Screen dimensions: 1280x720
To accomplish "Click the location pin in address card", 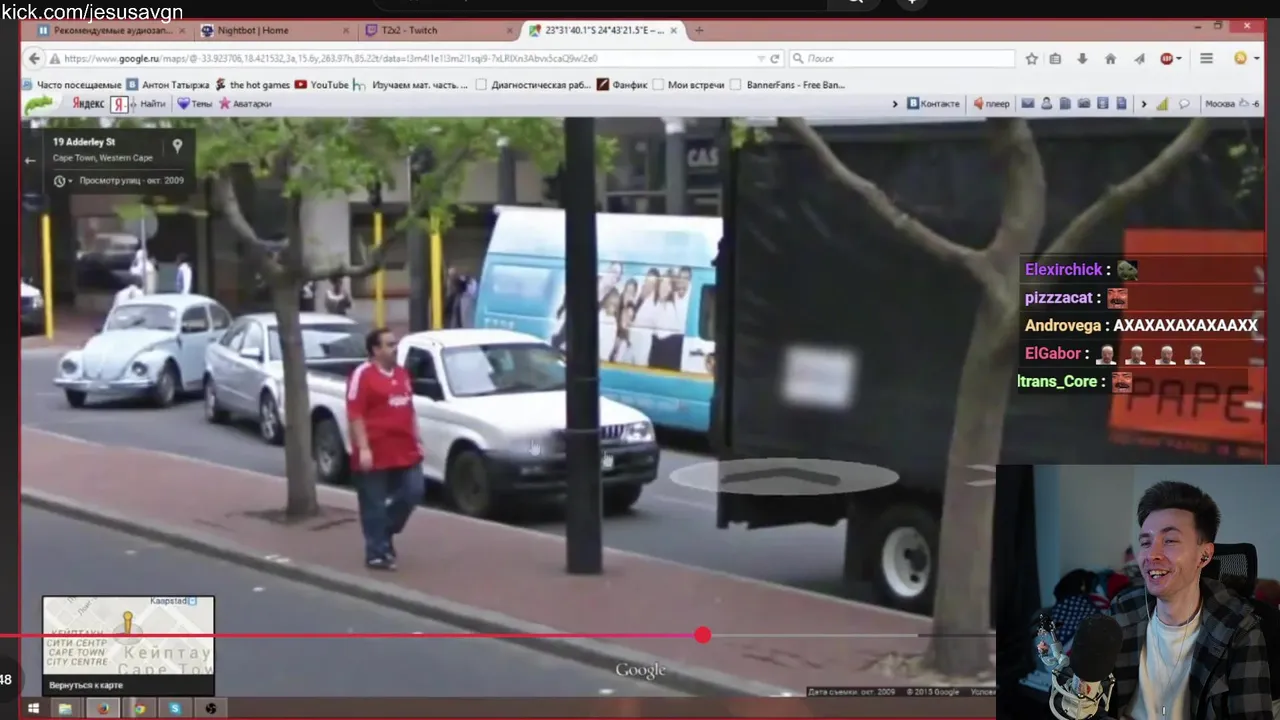I will pos(177,146).
